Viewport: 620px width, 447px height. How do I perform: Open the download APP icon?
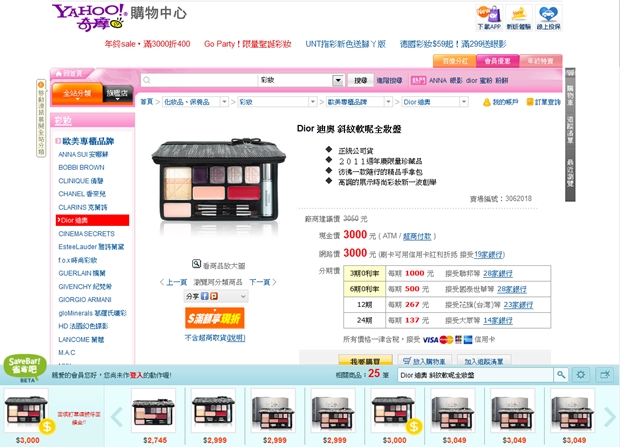click(489, 18)
